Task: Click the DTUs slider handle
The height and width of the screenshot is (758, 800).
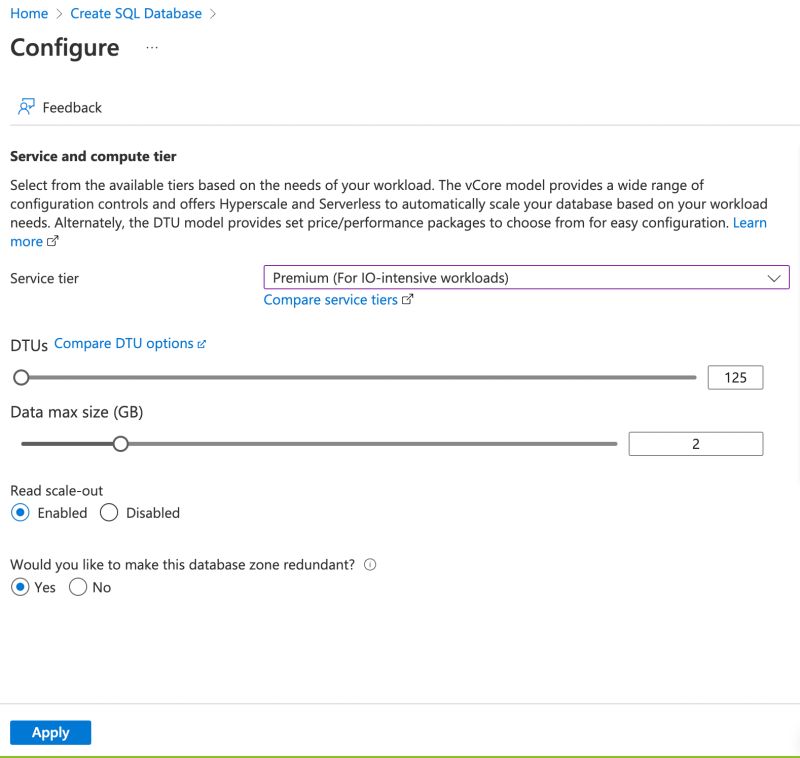Action: coord(22,377)
